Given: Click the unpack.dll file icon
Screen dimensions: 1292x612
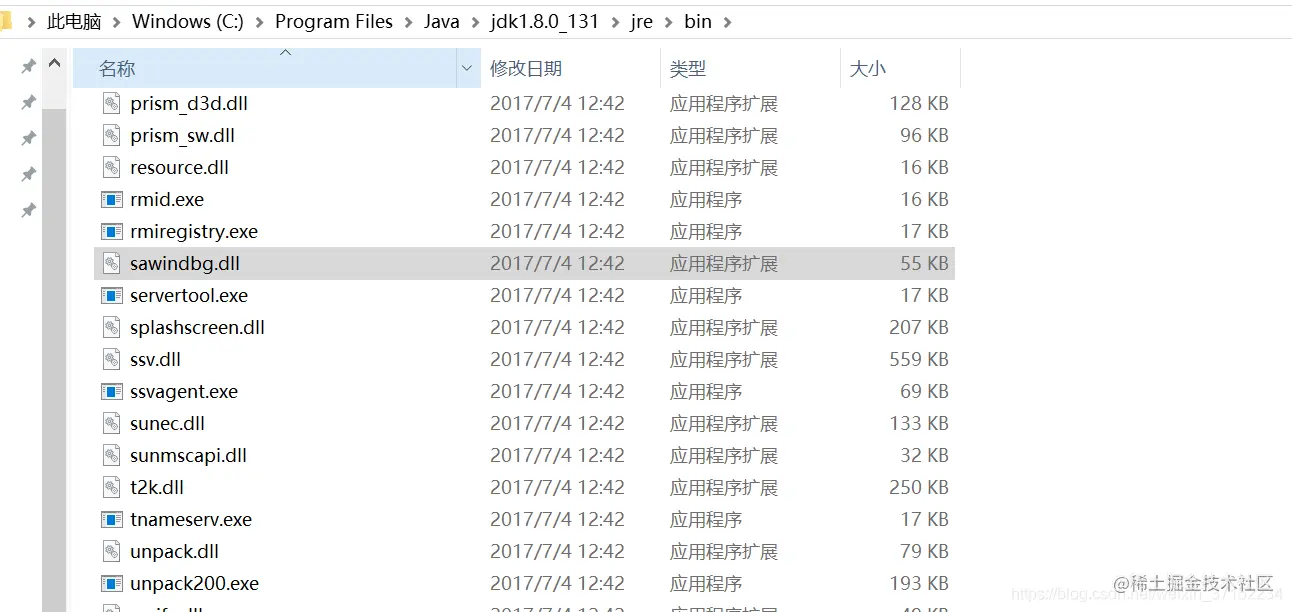Looking at the screenshot, I should pos(112,551).
